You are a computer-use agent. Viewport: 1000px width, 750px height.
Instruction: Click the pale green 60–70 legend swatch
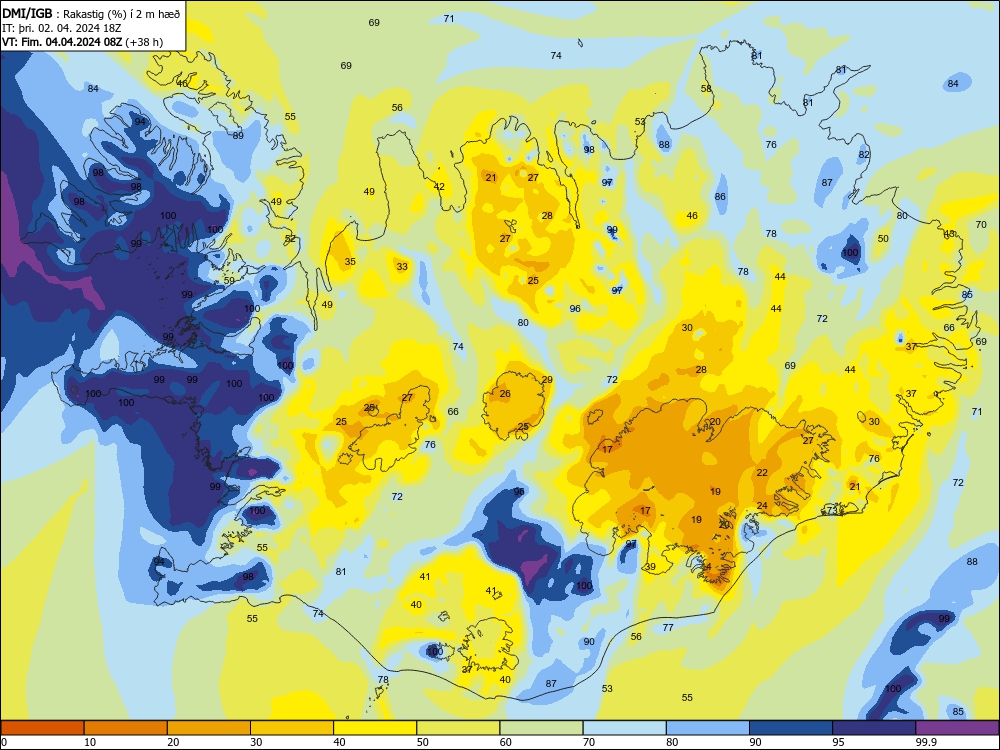click(541, 728)
